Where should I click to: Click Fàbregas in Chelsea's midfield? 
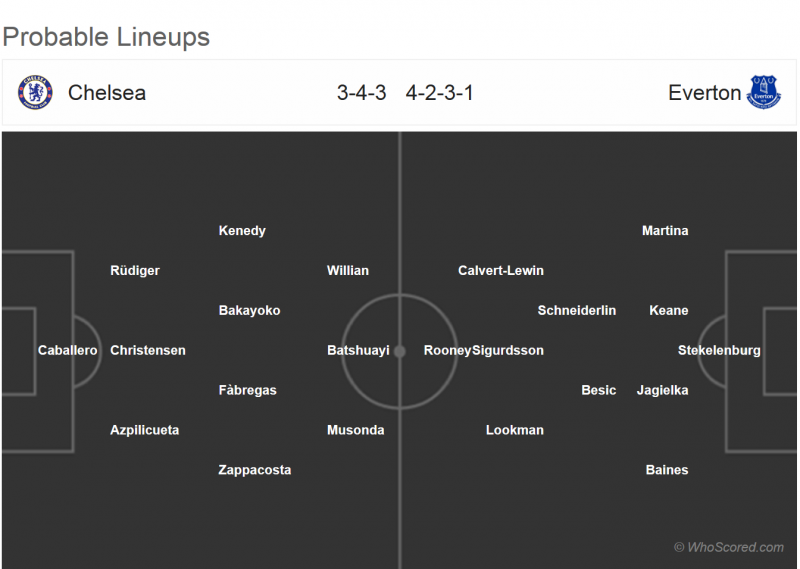coord(248,390)
